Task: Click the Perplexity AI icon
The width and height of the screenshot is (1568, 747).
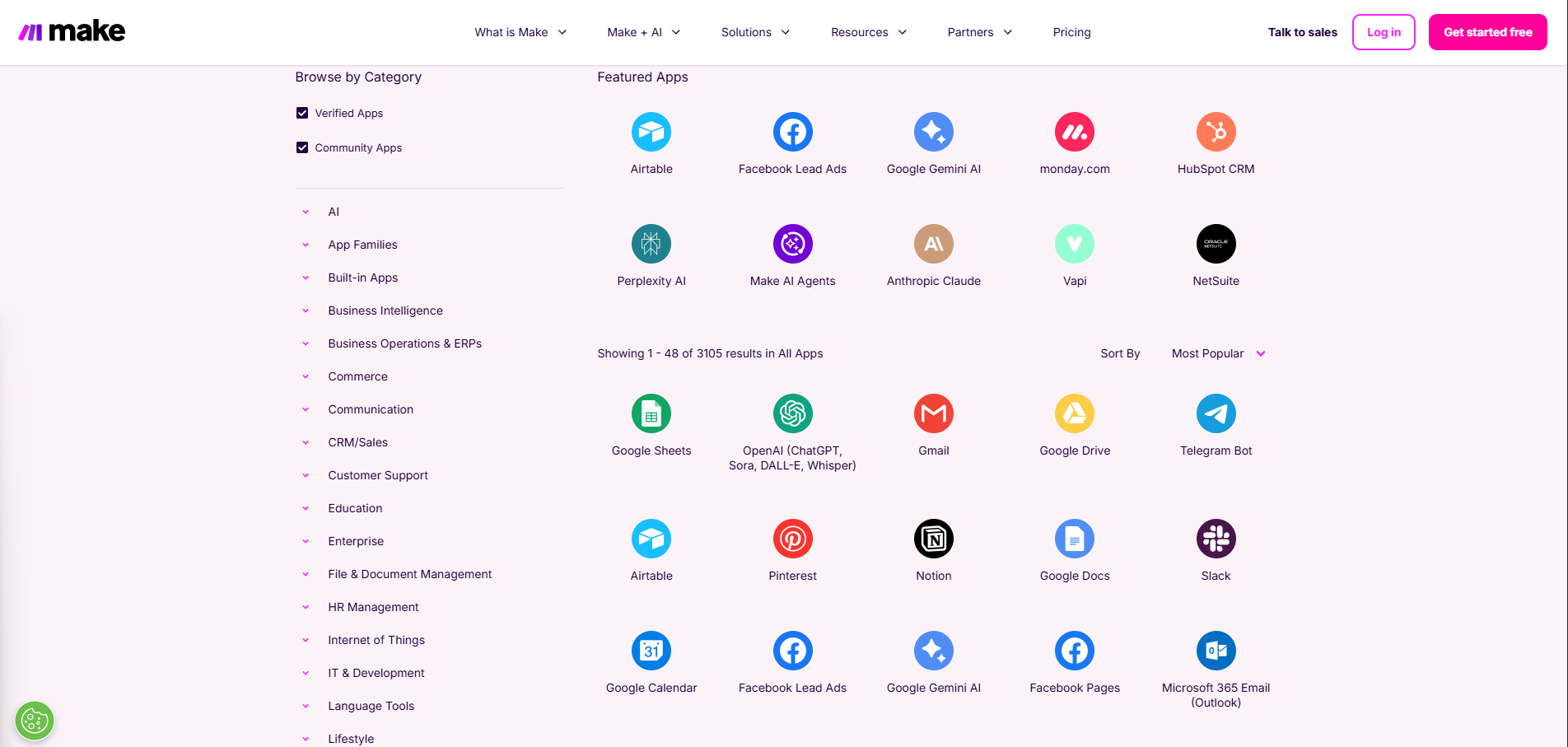Action: pos(651,244)
